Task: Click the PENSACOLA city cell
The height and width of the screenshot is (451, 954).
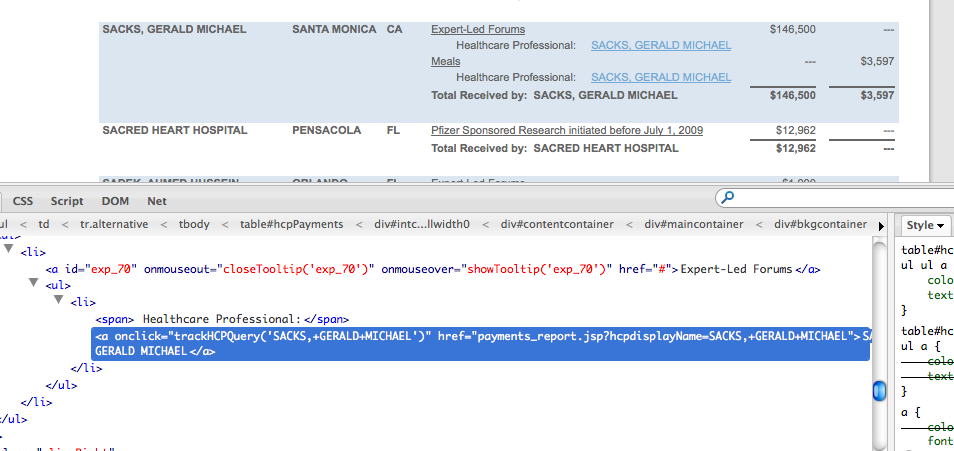Action: 326,130
